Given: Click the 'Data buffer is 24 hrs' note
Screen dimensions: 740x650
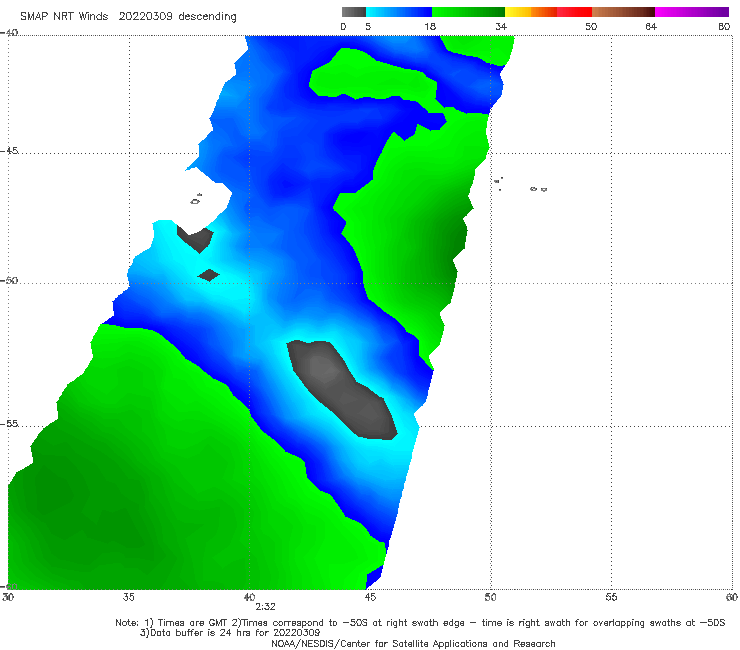Looking at the screenshot, I should (x=230, y=633).
